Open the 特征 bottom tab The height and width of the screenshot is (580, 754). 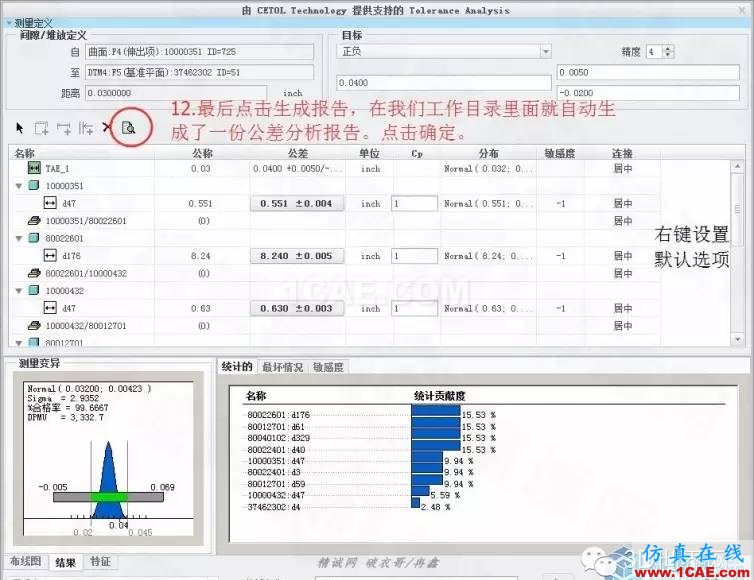tap(101, 561)
